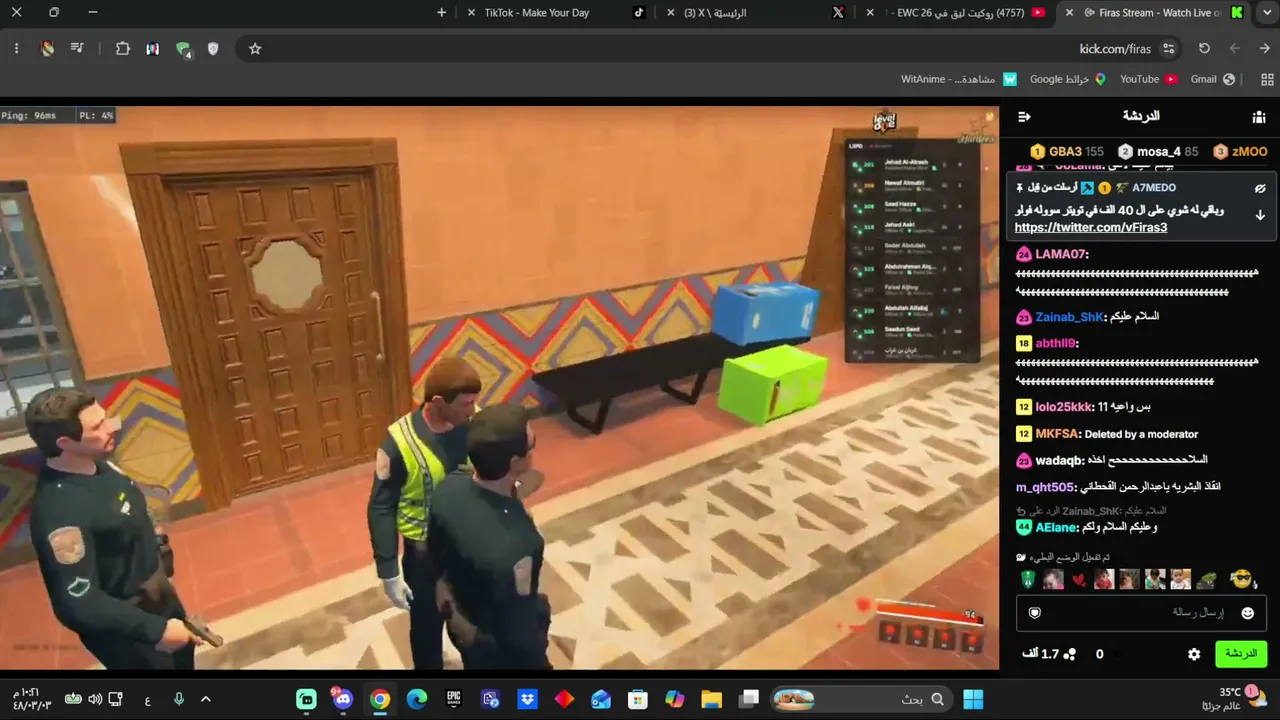
Task: Select the sunglasses emote in the quick emote row
Action: (1241, 579)
